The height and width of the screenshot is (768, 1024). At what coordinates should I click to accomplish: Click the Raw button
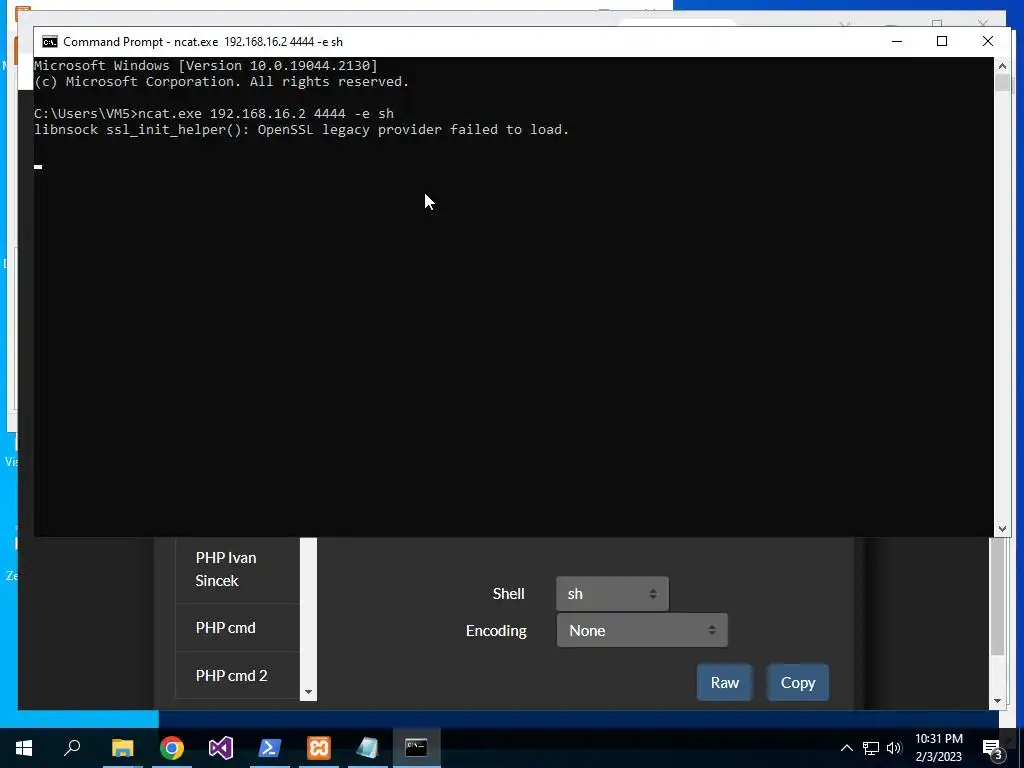[724, 682]
